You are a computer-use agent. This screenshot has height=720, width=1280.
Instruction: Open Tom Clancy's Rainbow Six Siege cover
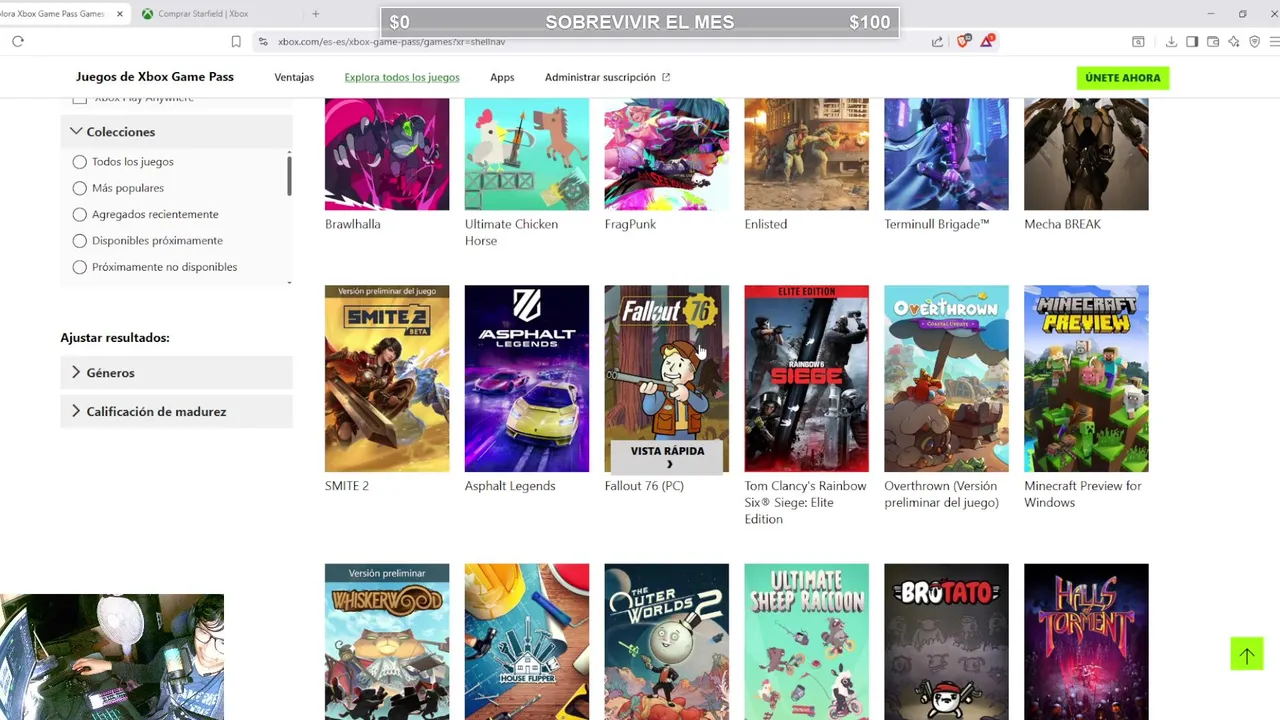(x=807, y=378)
